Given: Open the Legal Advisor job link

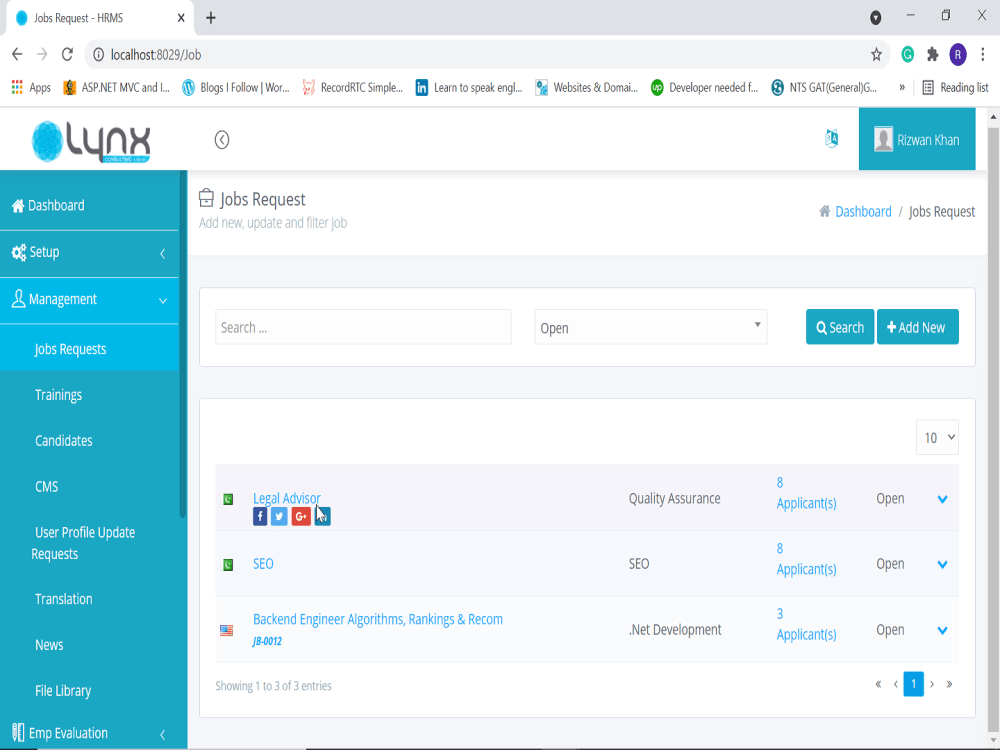Looking at the screenshot, I should (x=286, y=498).
